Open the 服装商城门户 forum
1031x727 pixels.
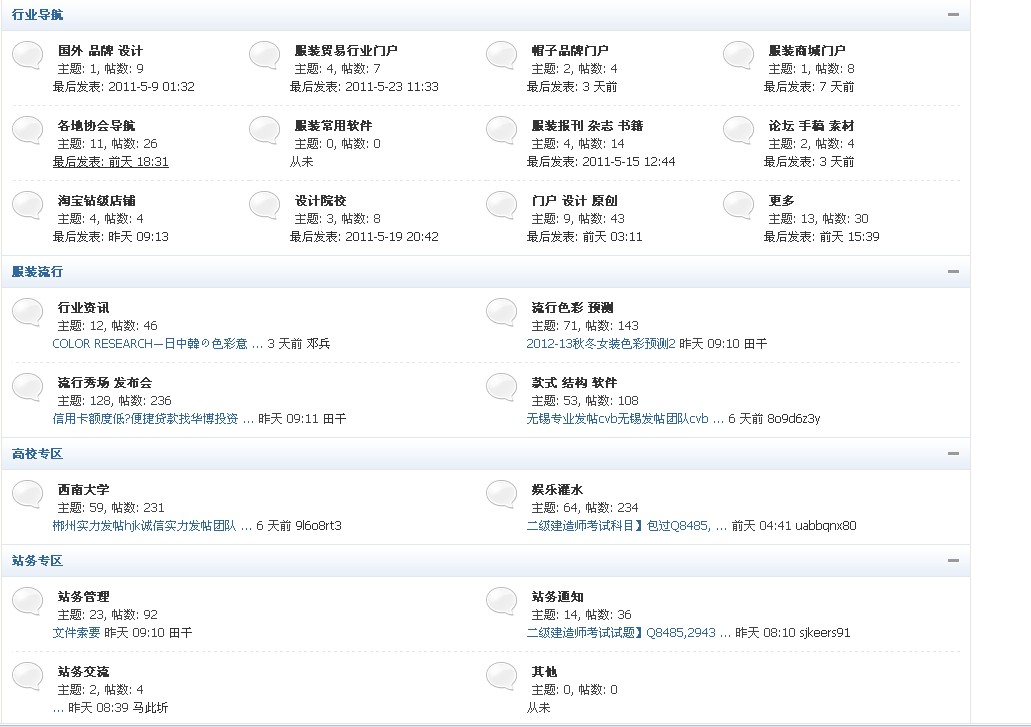click(807, 51)
